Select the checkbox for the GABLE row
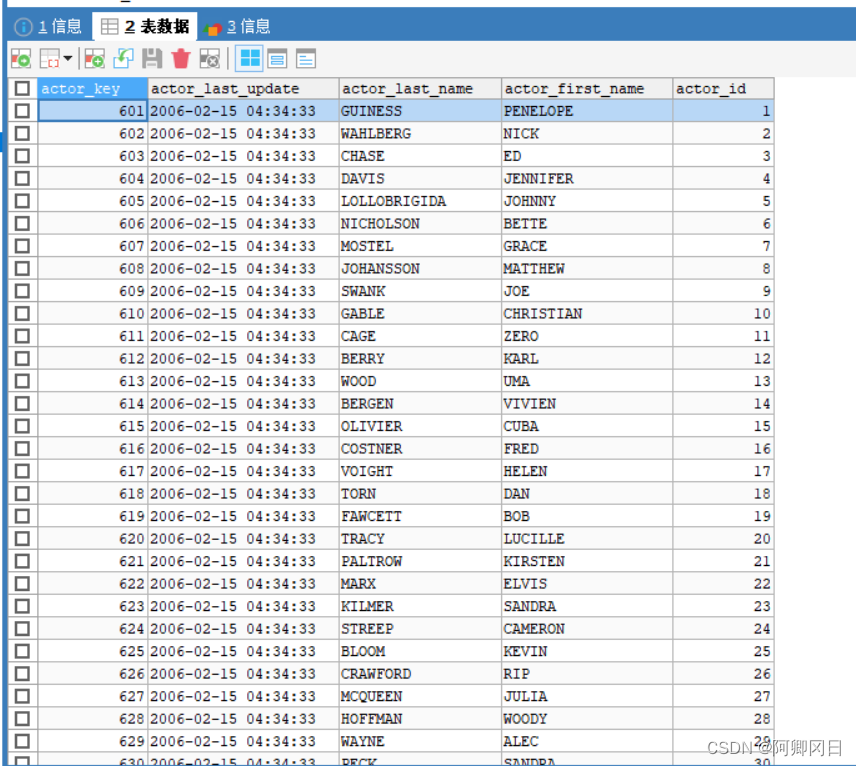 point(22,314)
